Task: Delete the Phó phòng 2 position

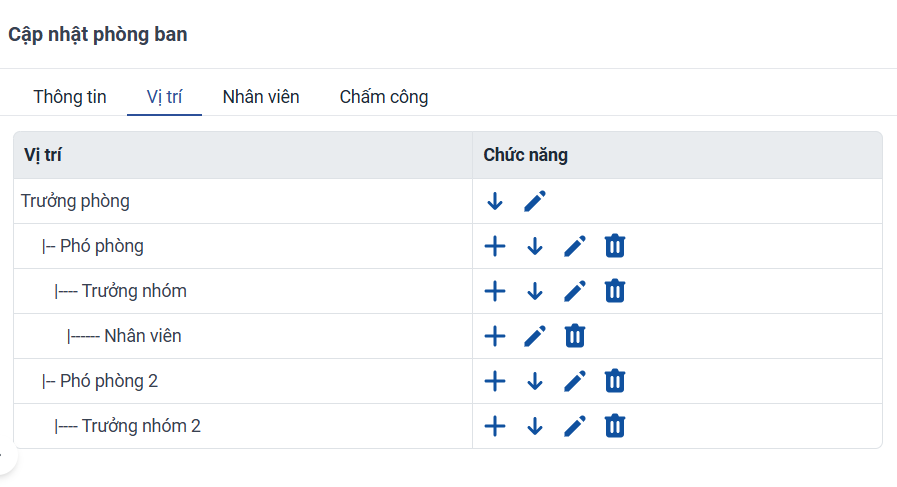Action: 615,381
